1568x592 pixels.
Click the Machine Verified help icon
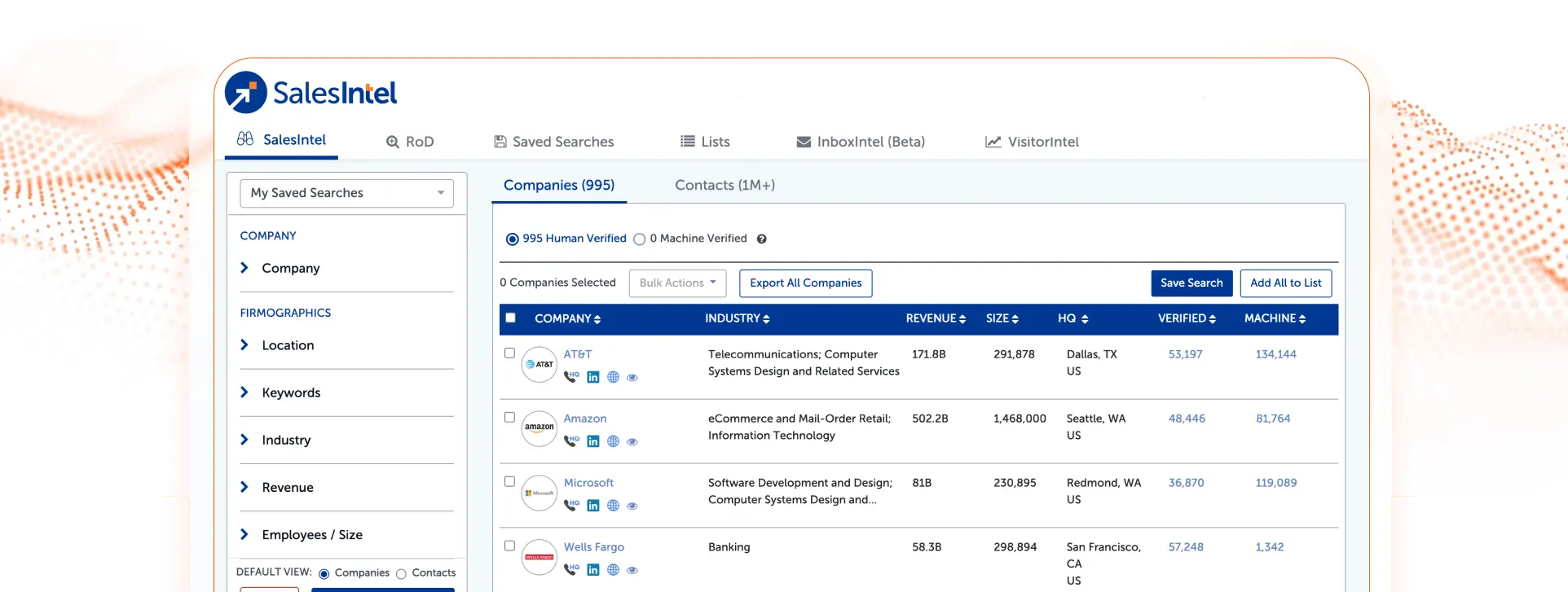(761, 239)
